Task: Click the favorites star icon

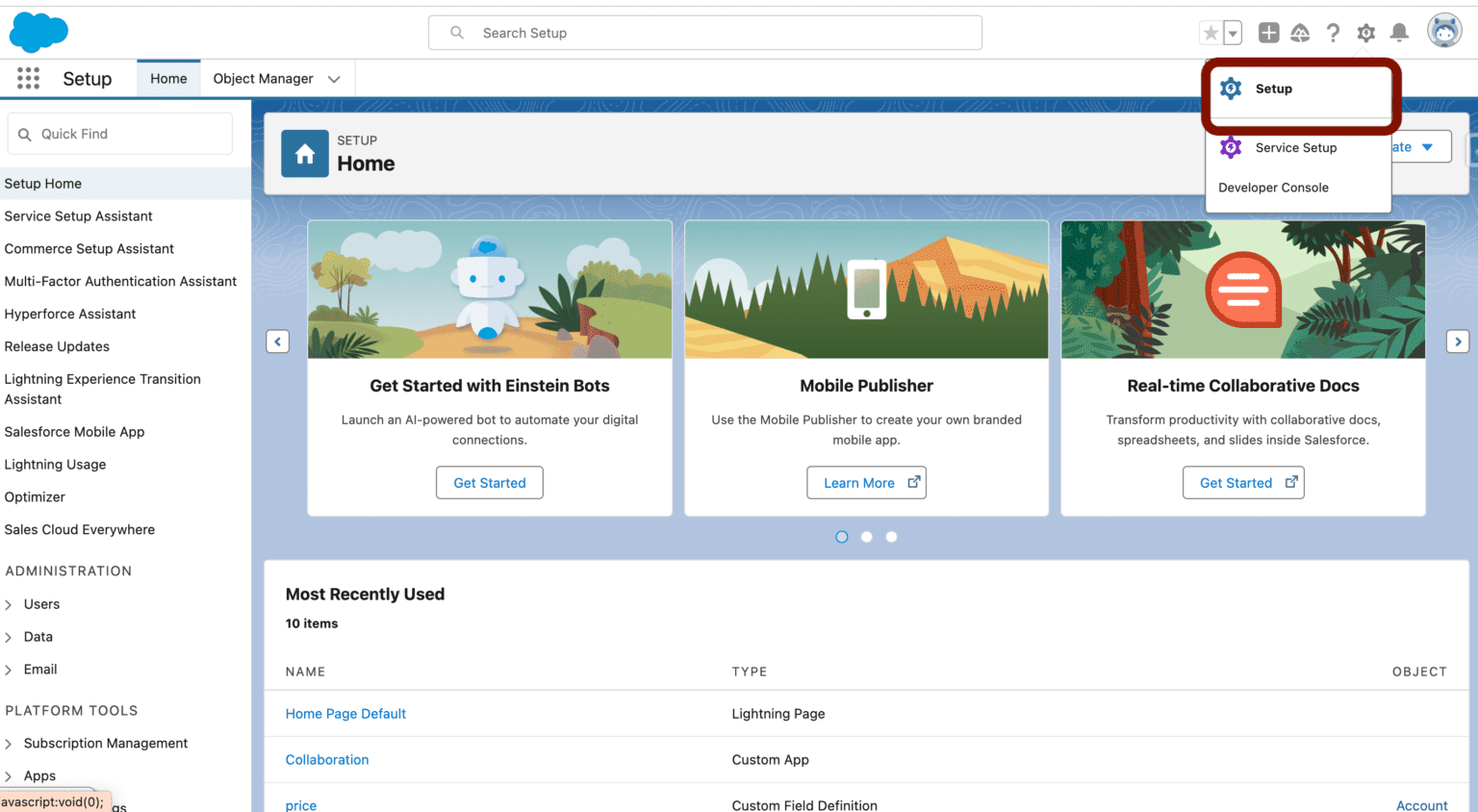Action: 1210,32
